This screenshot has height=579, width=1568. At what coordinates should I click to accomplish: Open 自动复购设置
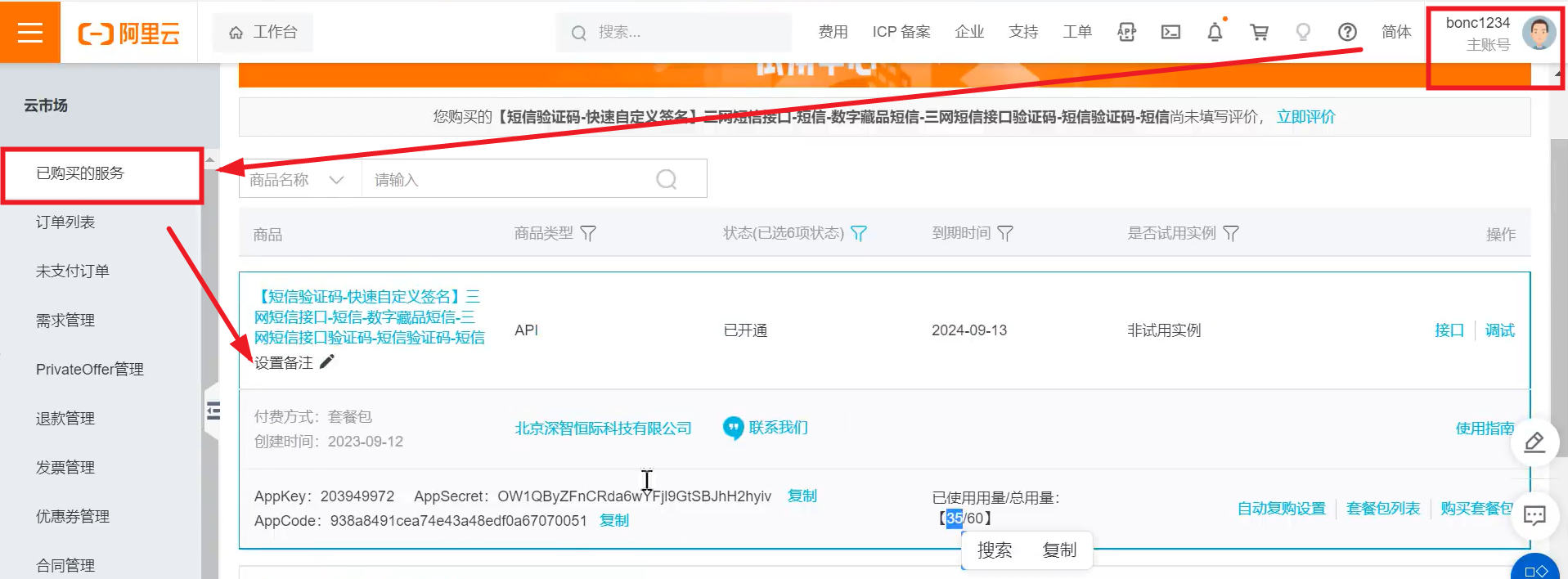(1281, 509)
